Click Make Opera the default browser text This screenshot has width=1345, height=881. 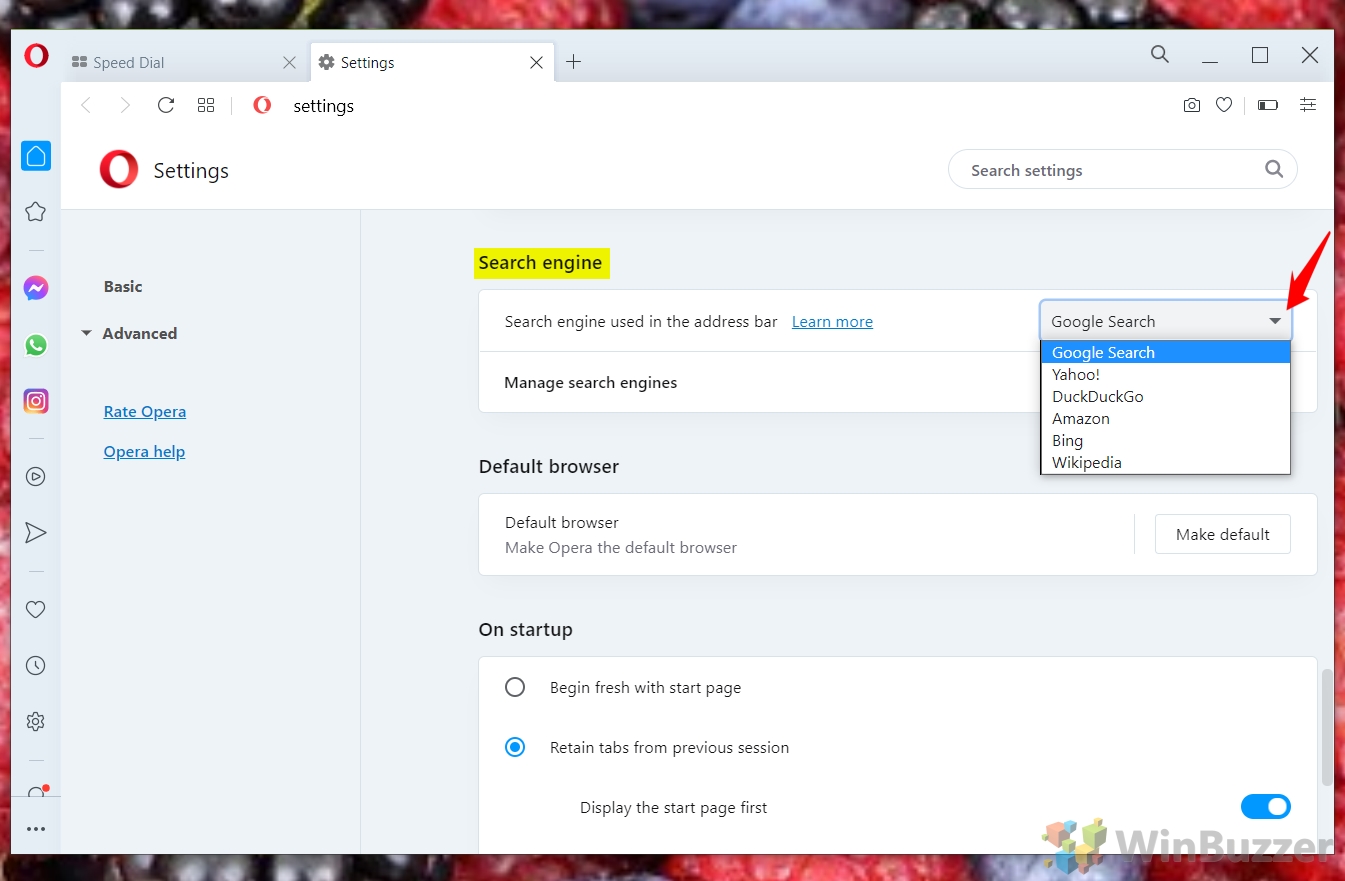(621, 547)
